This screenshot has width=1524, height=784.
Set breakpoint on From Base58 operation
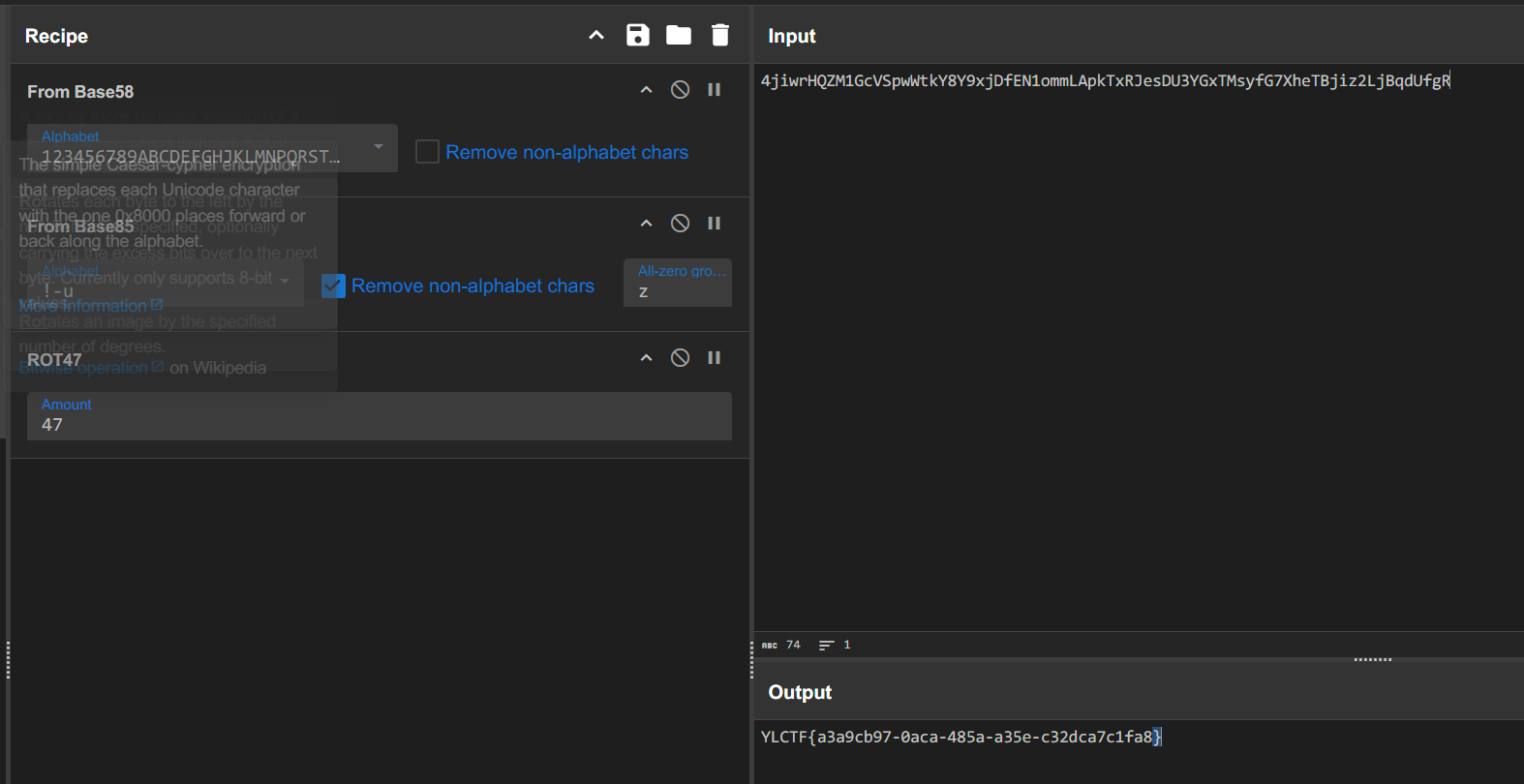pyautogui.click(x=714, y=90)
